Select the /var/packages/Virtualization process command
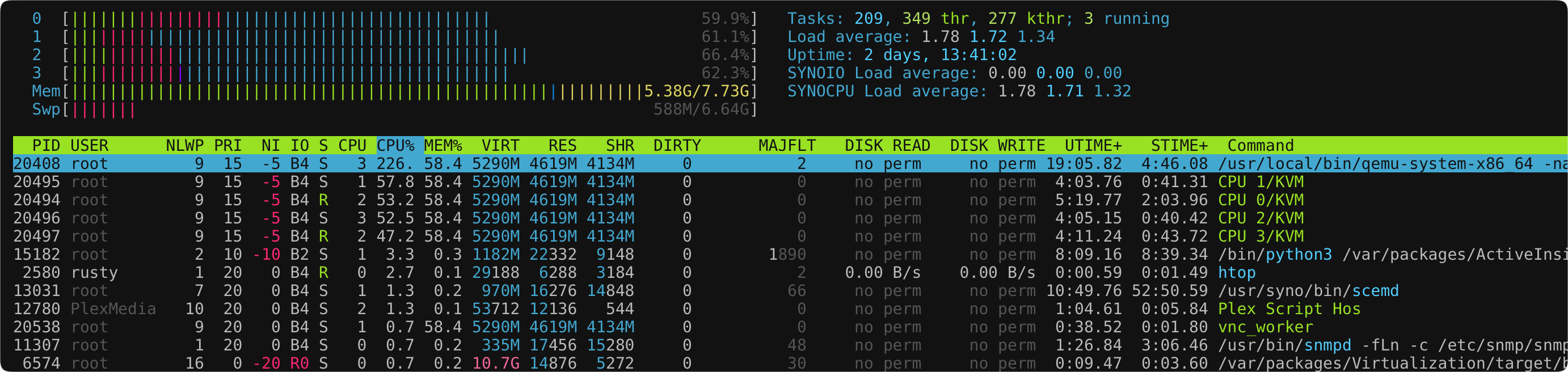Screen dimensions: 1568x372 pyautogui.click(x=1393, y=363)
